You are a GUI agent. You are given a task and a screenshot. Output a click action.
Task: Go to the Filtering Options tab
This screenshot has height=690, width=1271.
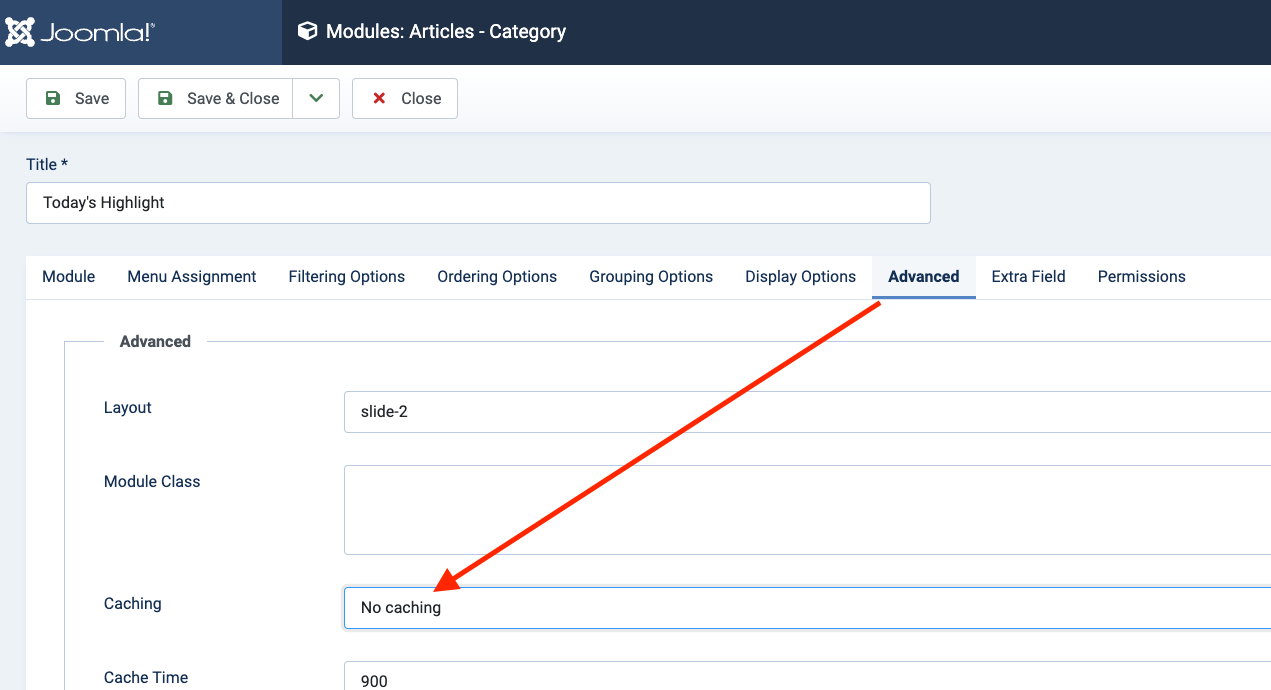click(x=347, y=277)
